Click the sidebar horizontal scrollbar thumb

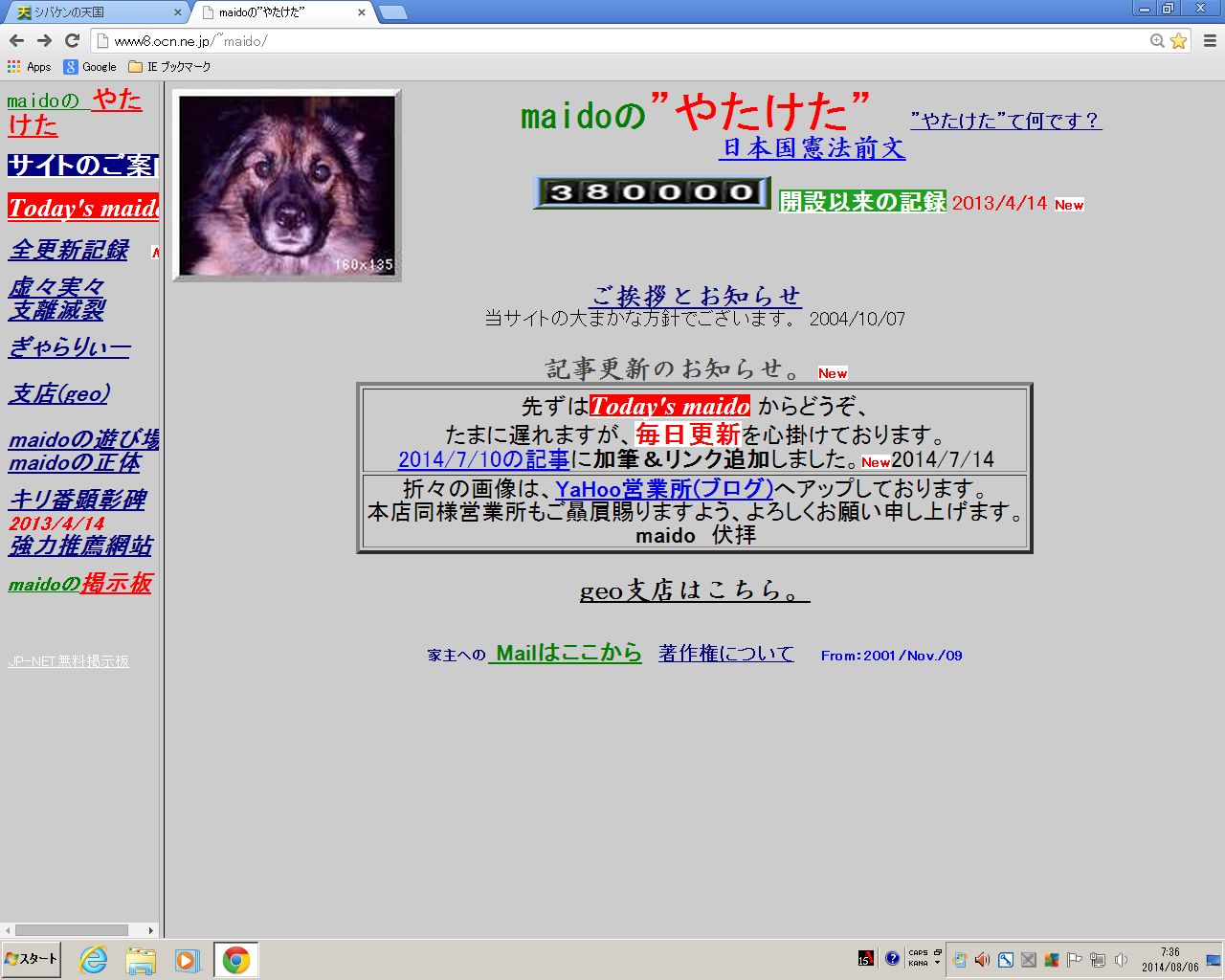(x=72, y=930)
